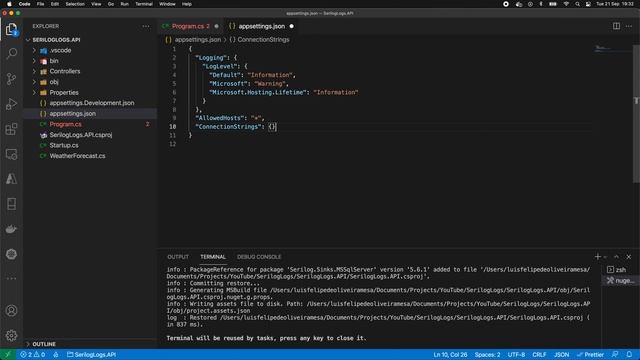The width and height of the screenshot is (640, 360).
Task: Close the terminal panel
Action: click(x=629, y=257)
